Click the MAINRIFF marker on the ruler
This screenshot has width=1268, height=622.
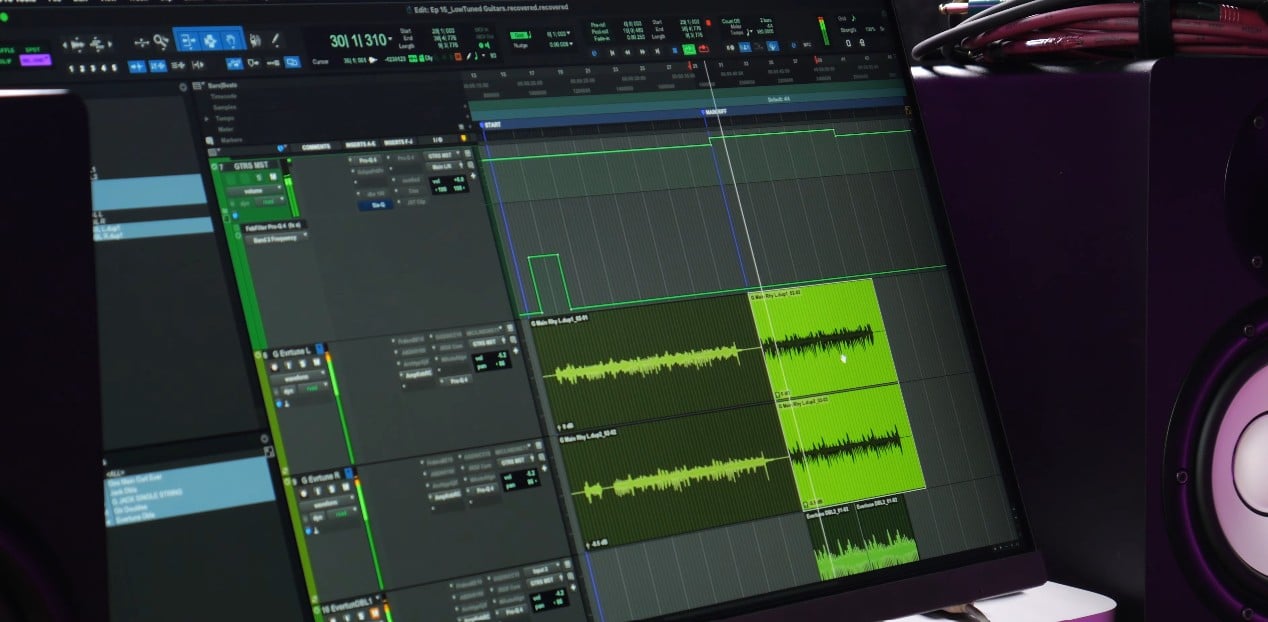pyautogui.click(x=715, y=113)
